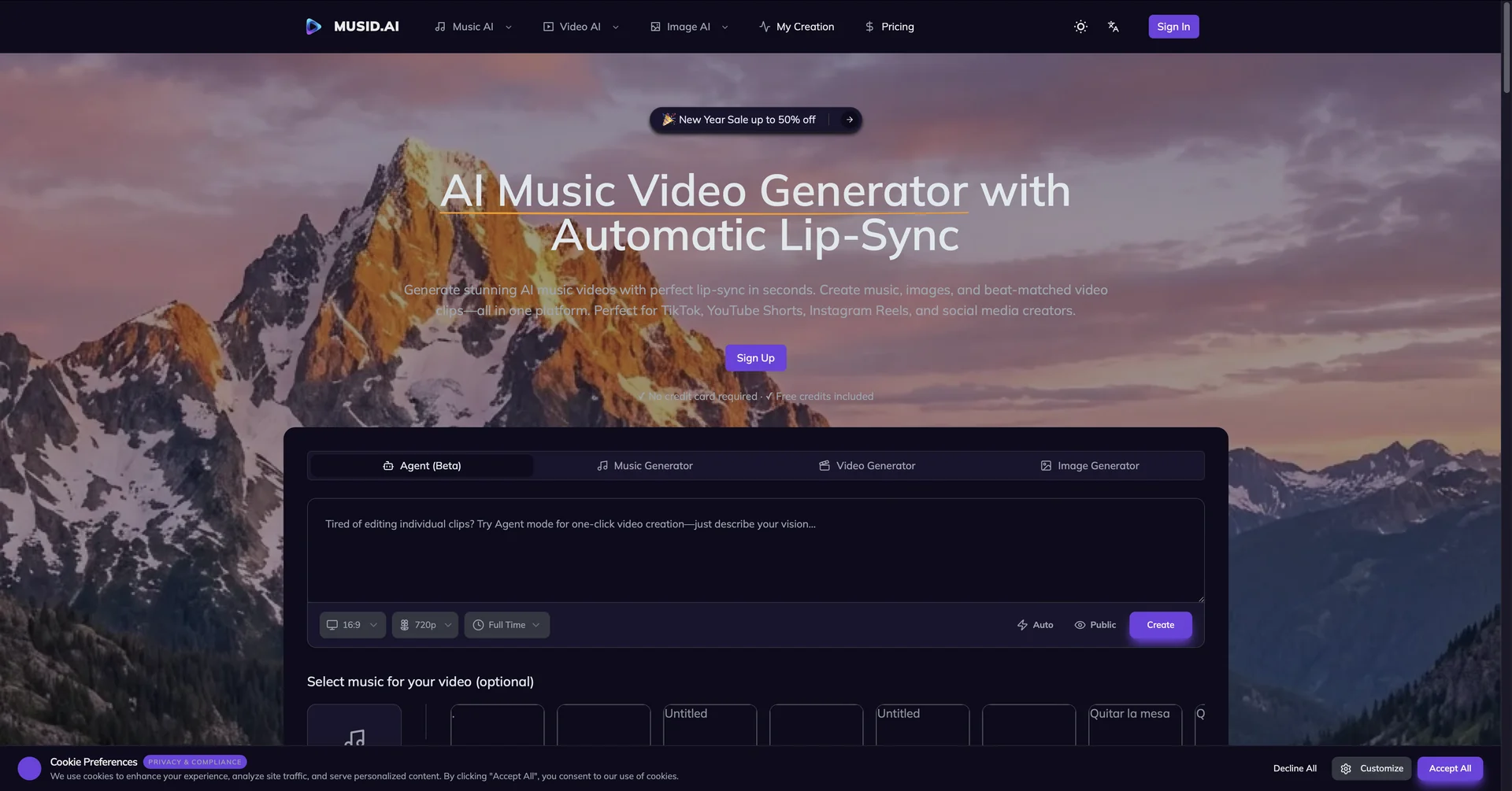Open the MUSID.AI logo icon
The image size is (1512, 791).
(x=313, y=26)
